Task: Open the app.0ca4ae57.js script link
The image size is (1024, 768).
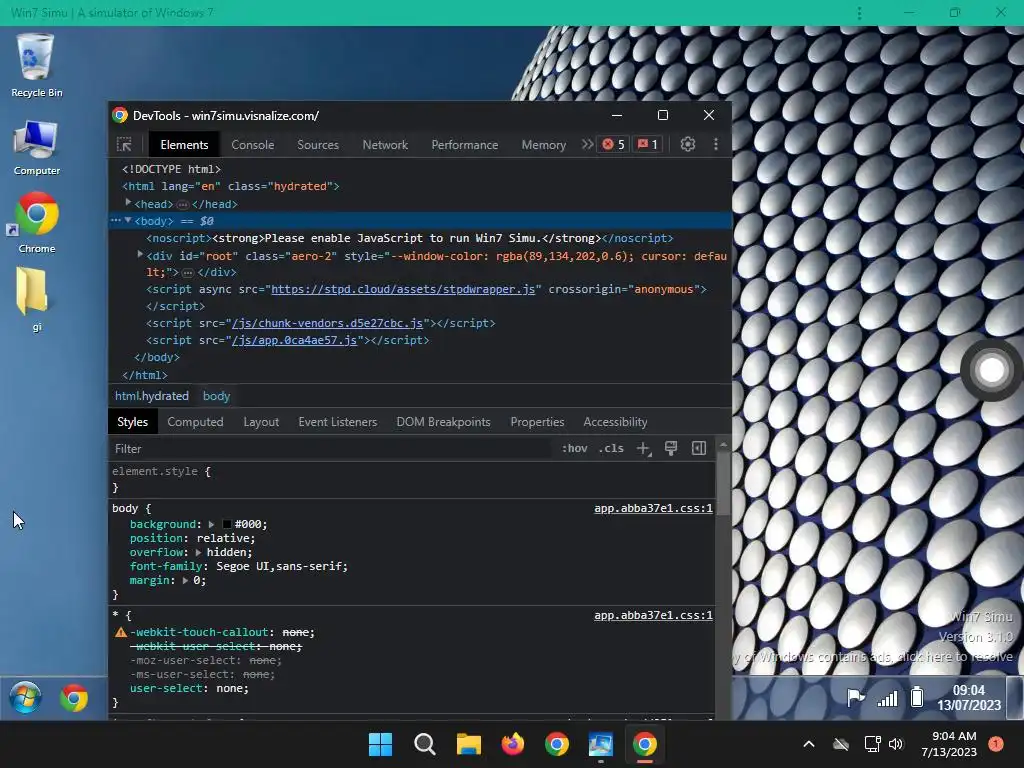Action: [x=295, y=340]
